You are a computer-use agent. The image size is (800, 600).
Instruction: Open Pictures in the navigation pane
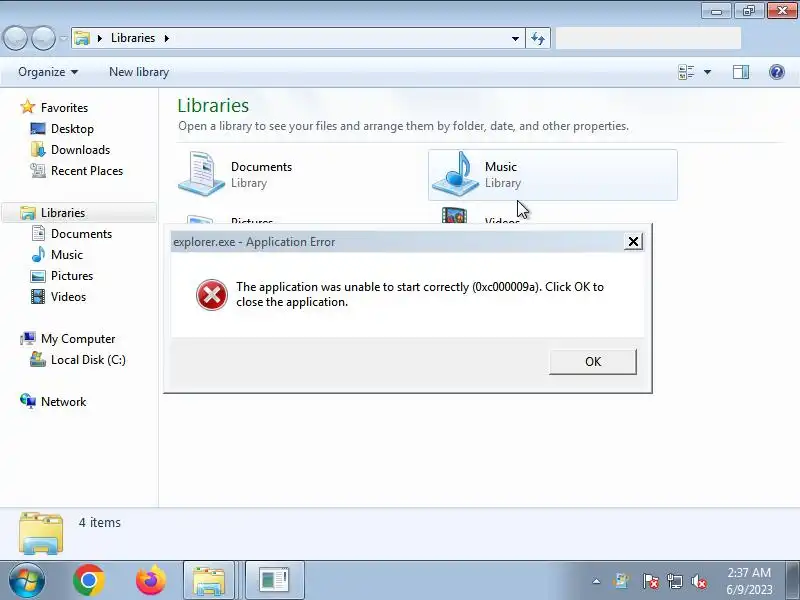pos(71,276)
